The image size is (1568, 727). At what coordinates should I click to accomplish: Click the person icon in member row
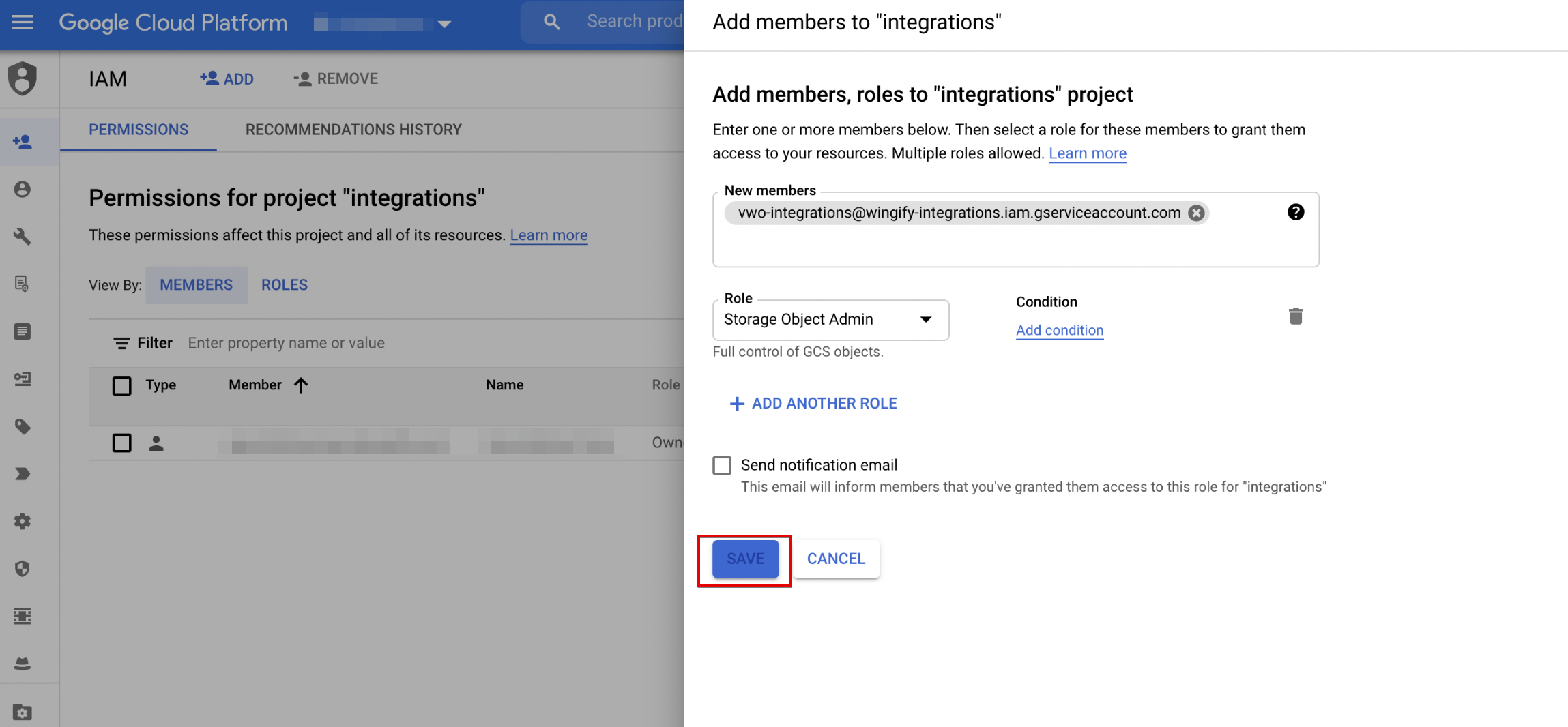[156, 443]
